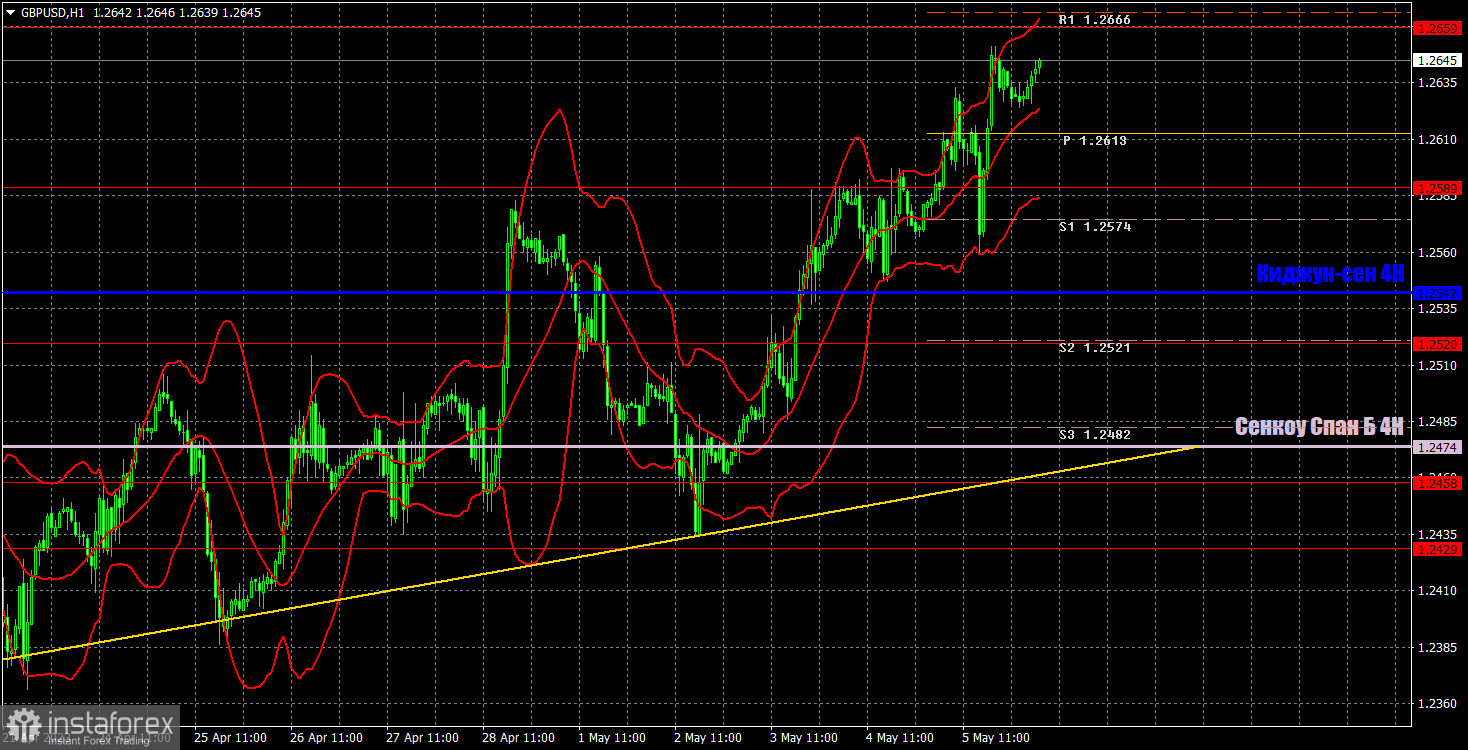The width and height of the screenshot is (1468, 750).
Task: Click the 28 Apr 11:00 time label
Action: click(518, 738)
